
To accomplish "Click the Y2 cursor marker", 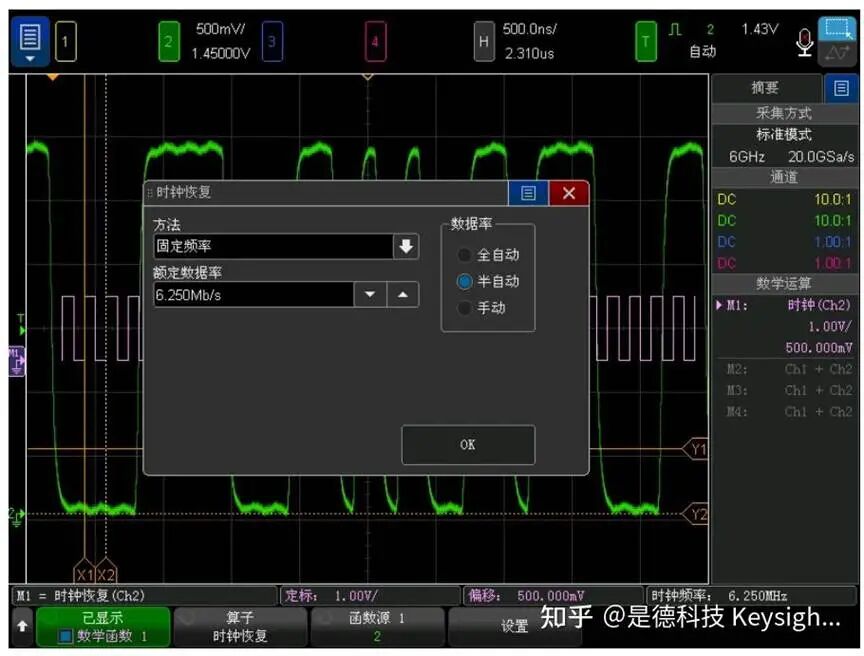I will [695, 514].
